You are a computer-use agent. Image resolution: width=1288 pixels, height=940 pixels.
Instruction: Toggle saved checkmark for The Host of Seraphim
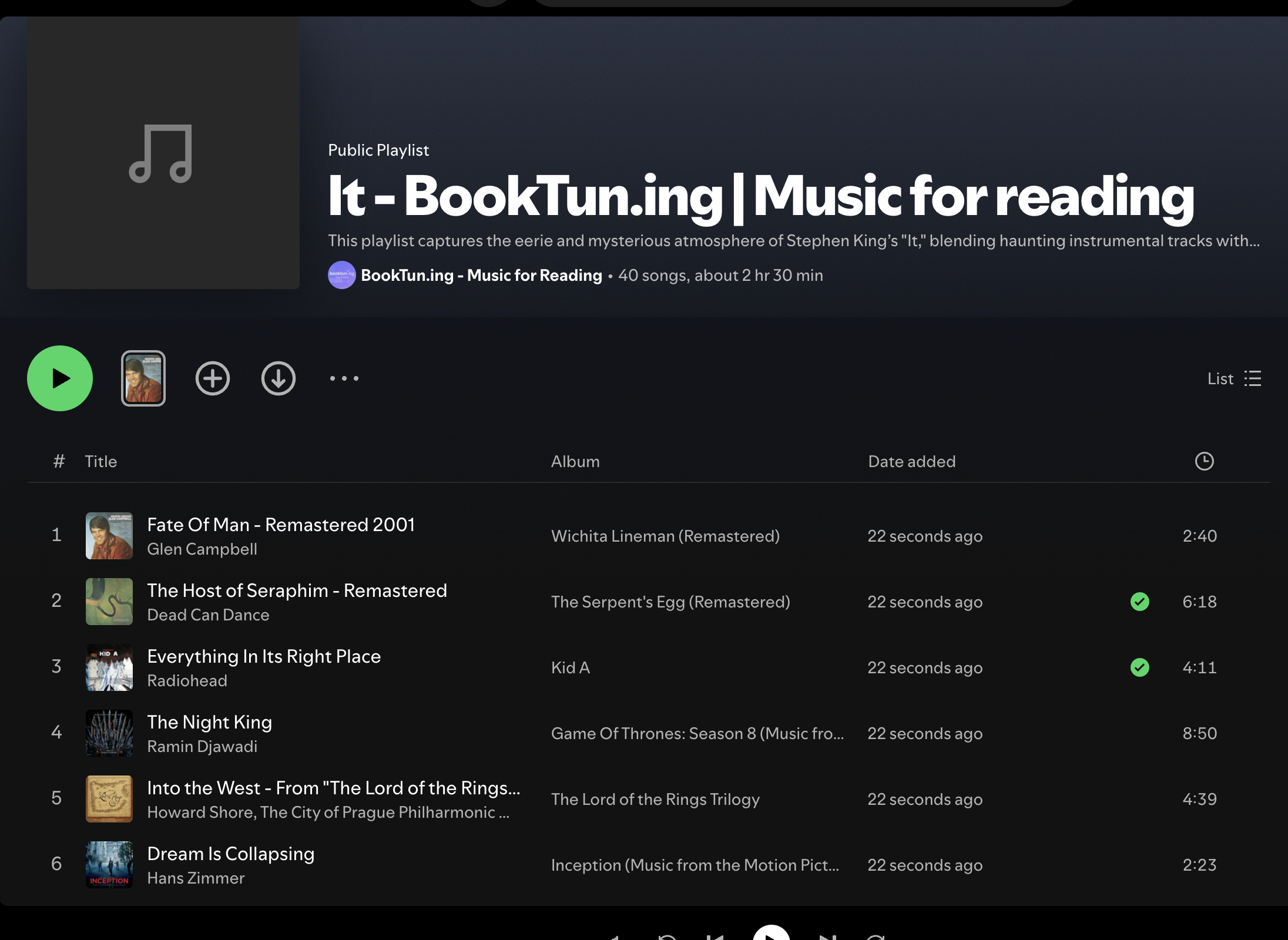click(x=1140, y=602)
